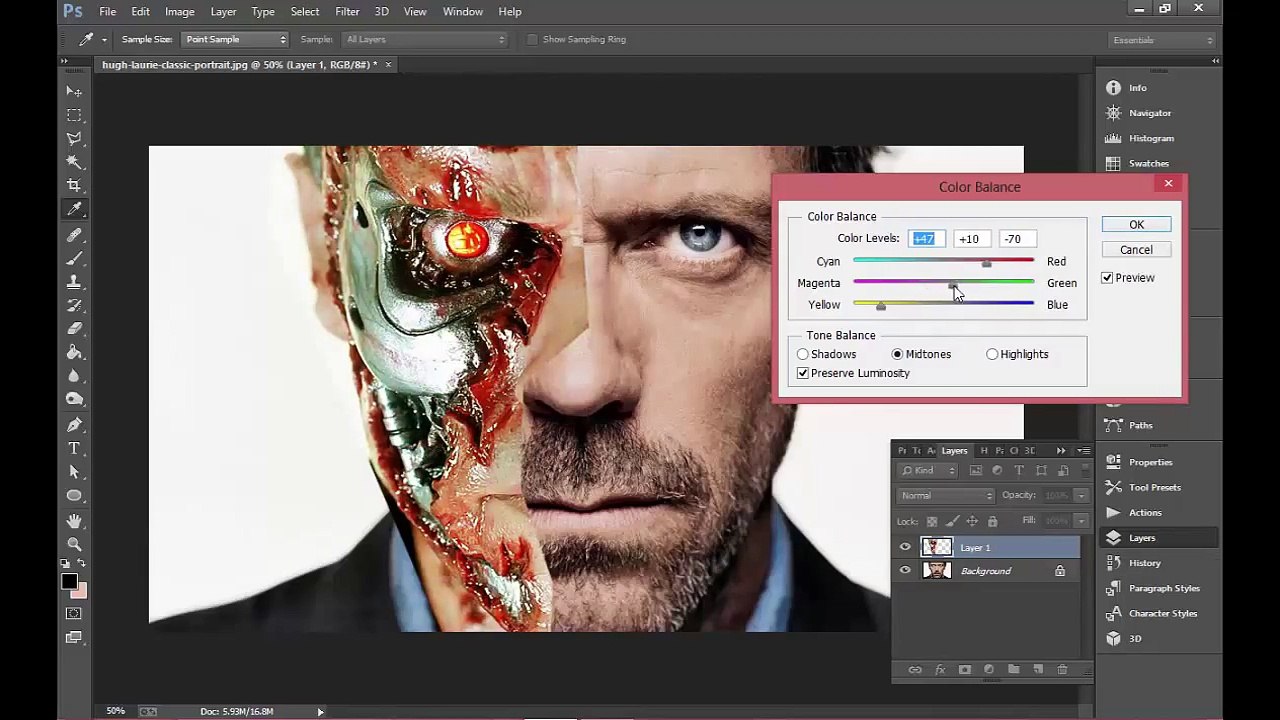Viewport: 1280px width, 720px height.
Task: Select the Shadows tone balance option
Action: [x=803, y=354]
